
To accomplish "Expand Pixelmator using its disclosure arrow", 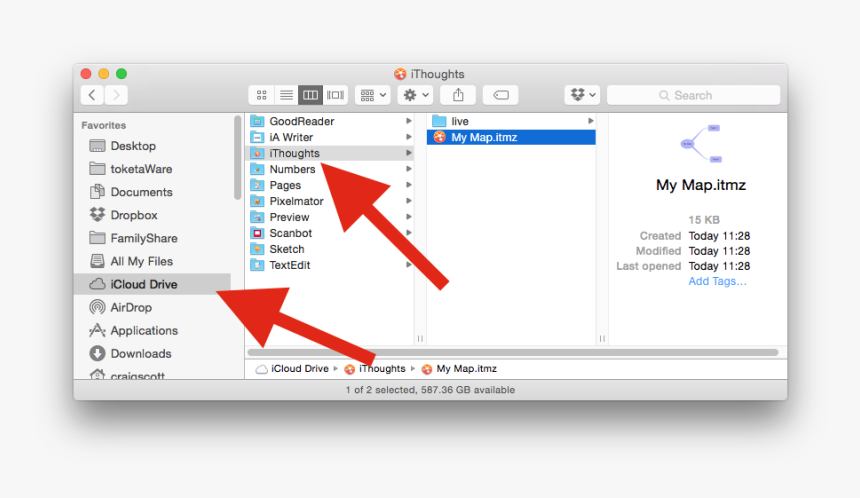I will (x=409, y=201).
